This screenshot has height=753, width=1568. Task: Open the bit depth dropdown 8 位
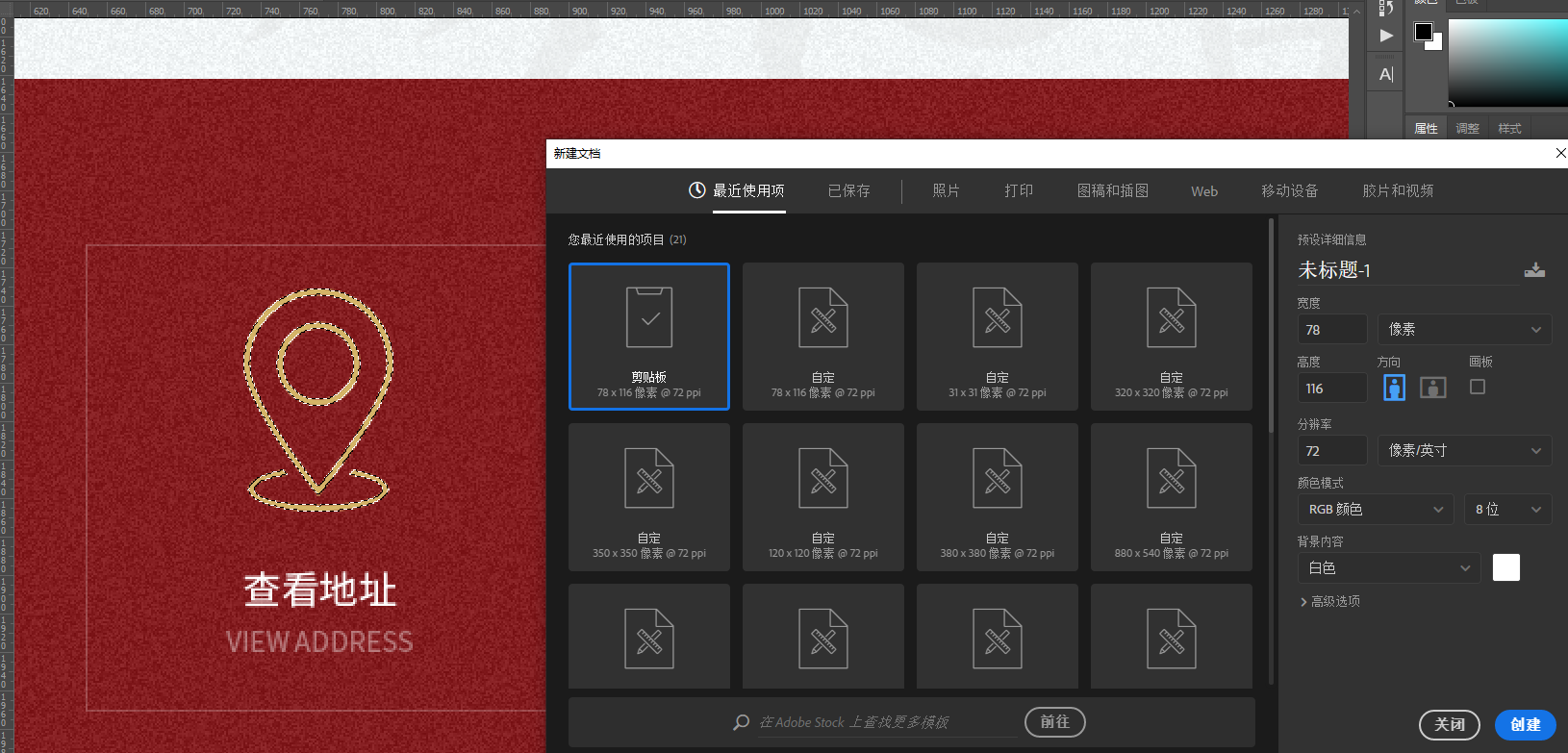1507,509
